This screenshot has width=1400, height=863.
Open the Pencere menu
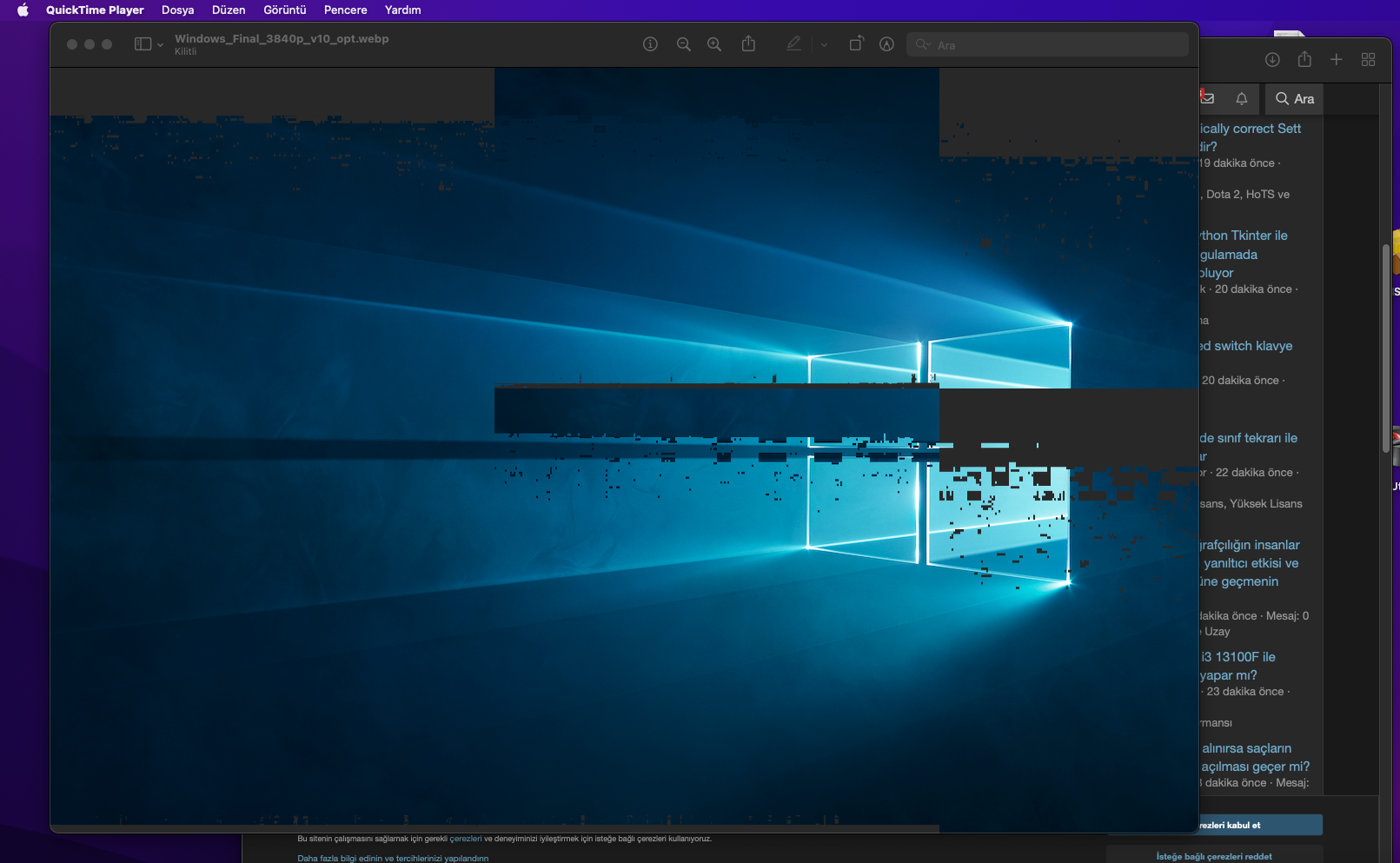345,10
